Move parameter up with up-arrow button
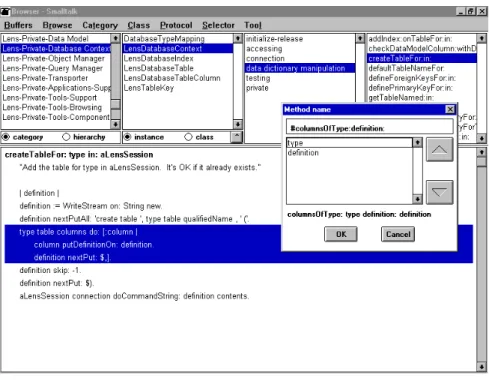Screen dimensions: 489x381 pyautogui.click(x=439, y=149)
